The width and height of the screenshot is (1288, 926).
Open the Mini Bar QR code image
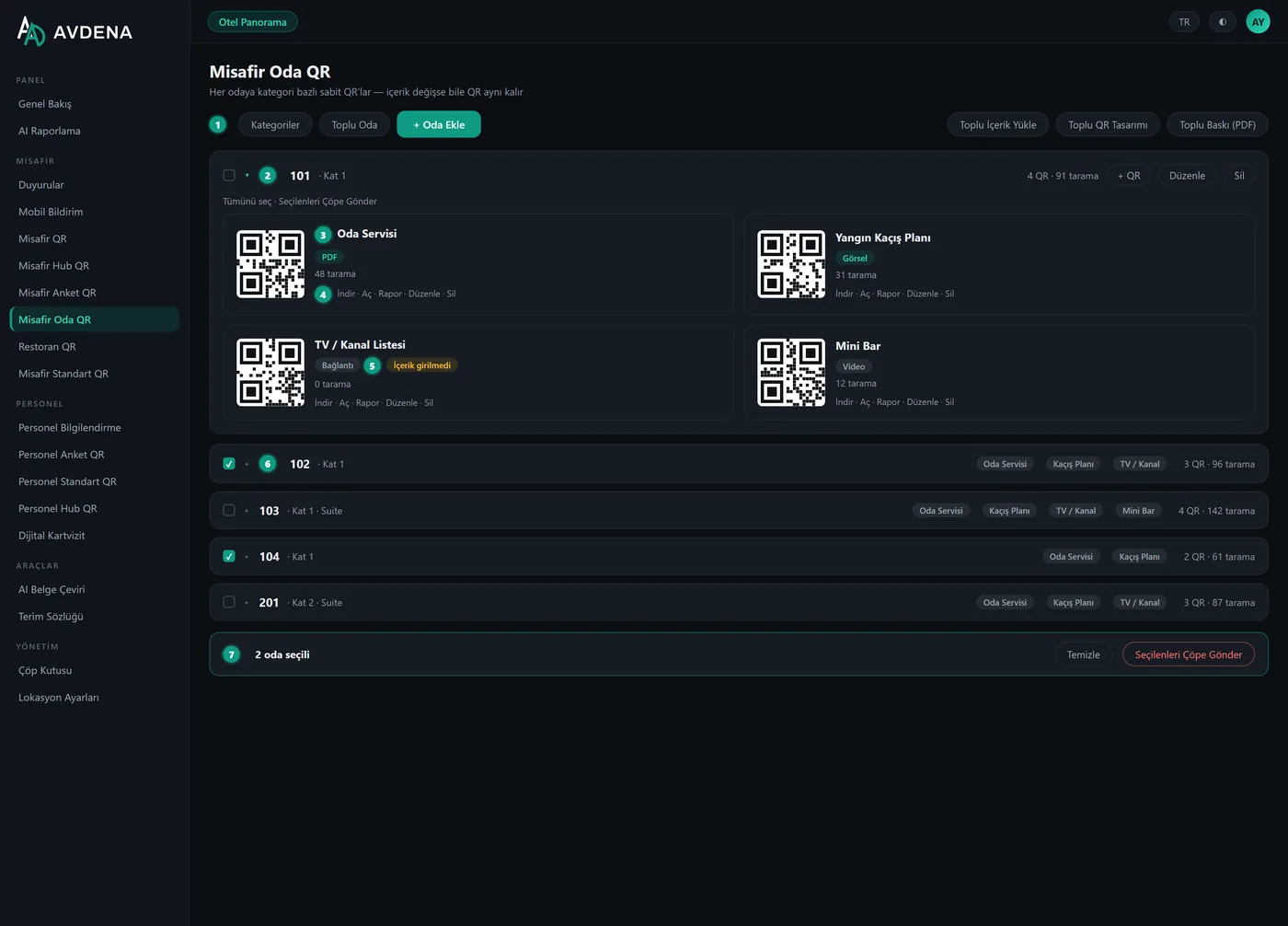[x=791, y=373]
